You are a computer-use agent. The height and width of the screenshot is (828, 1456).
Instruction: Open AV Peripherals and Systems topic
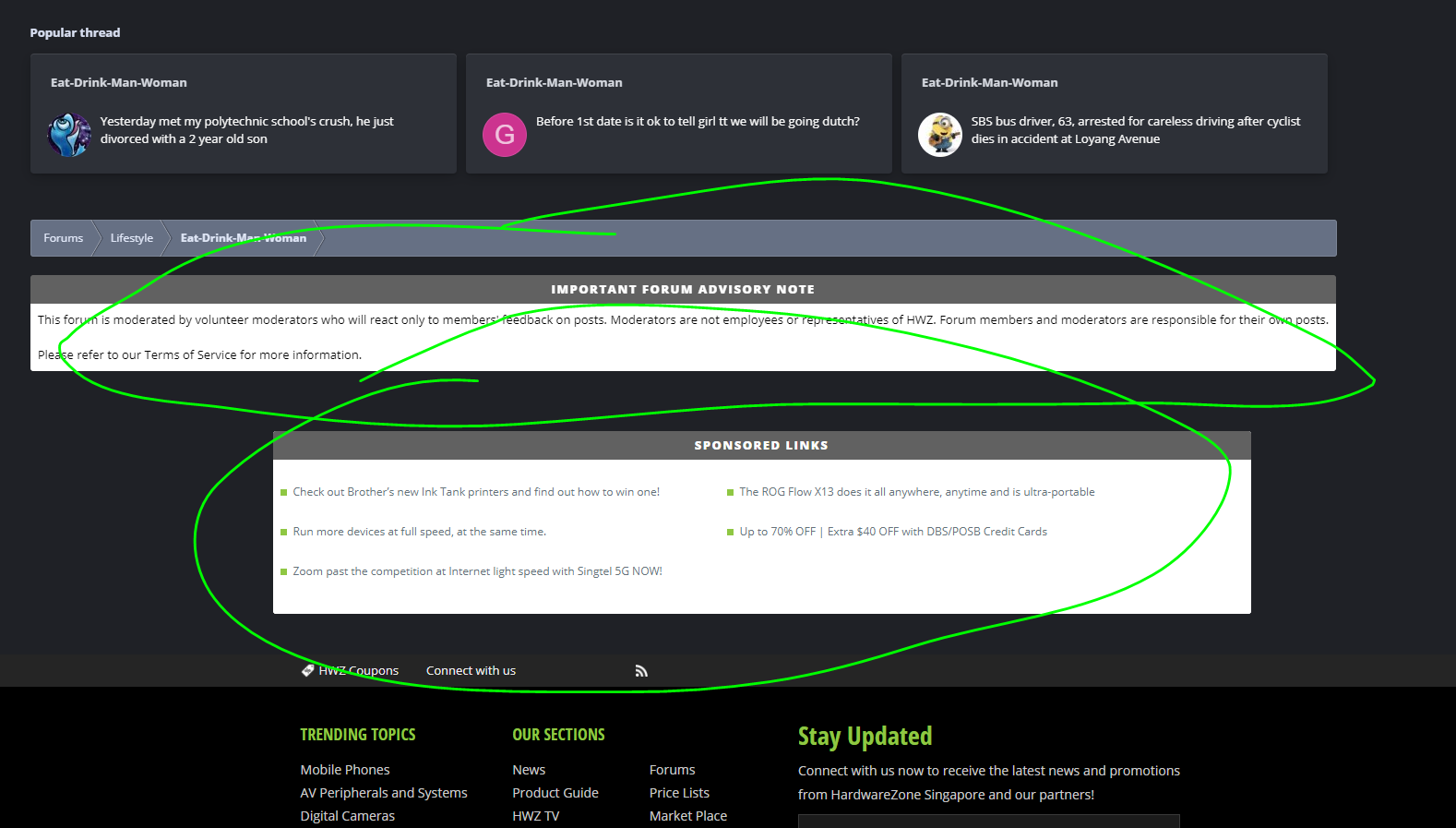384,793
